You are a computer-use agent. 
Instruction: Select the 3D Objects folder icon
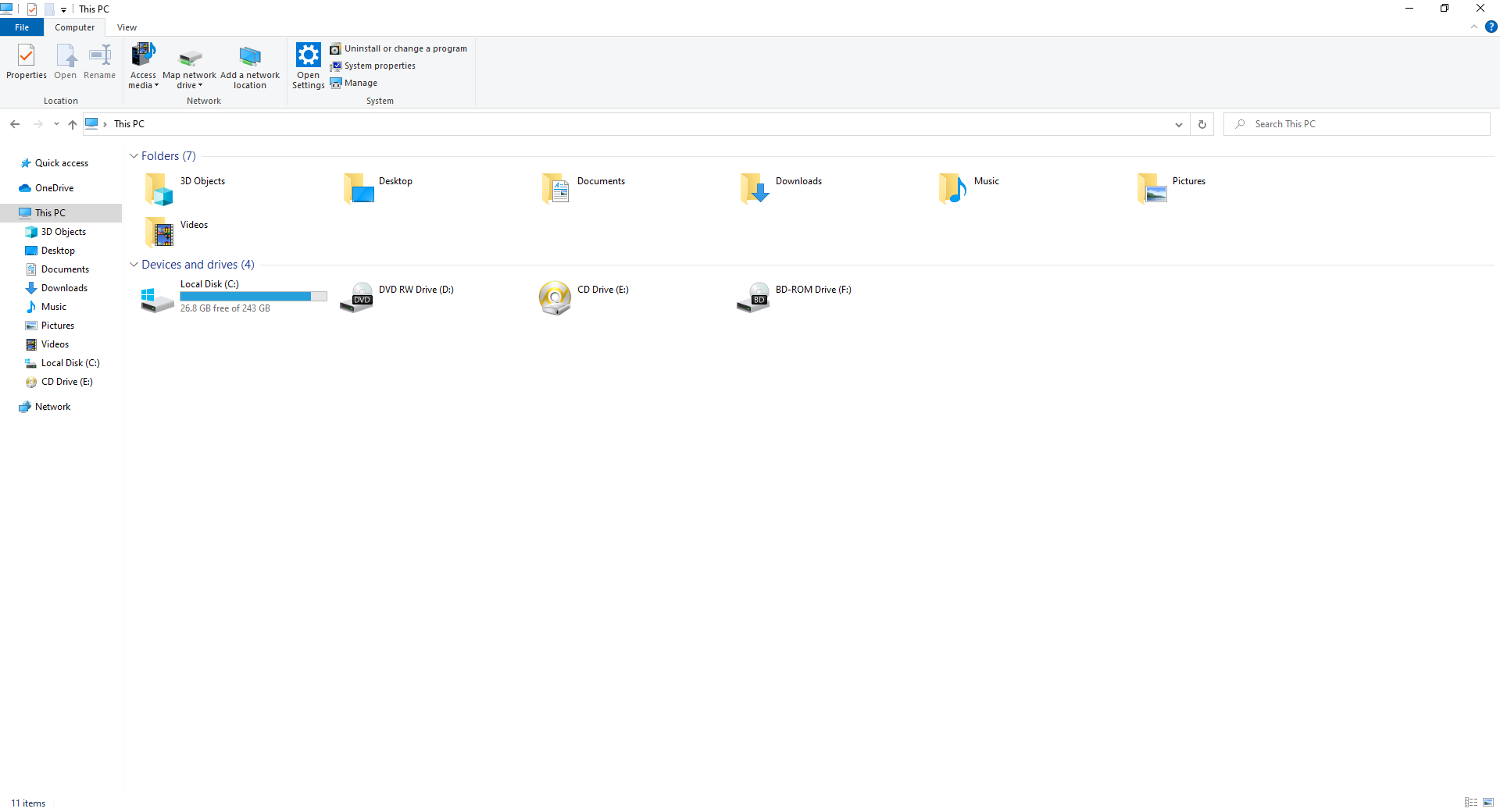coord(159,188)
